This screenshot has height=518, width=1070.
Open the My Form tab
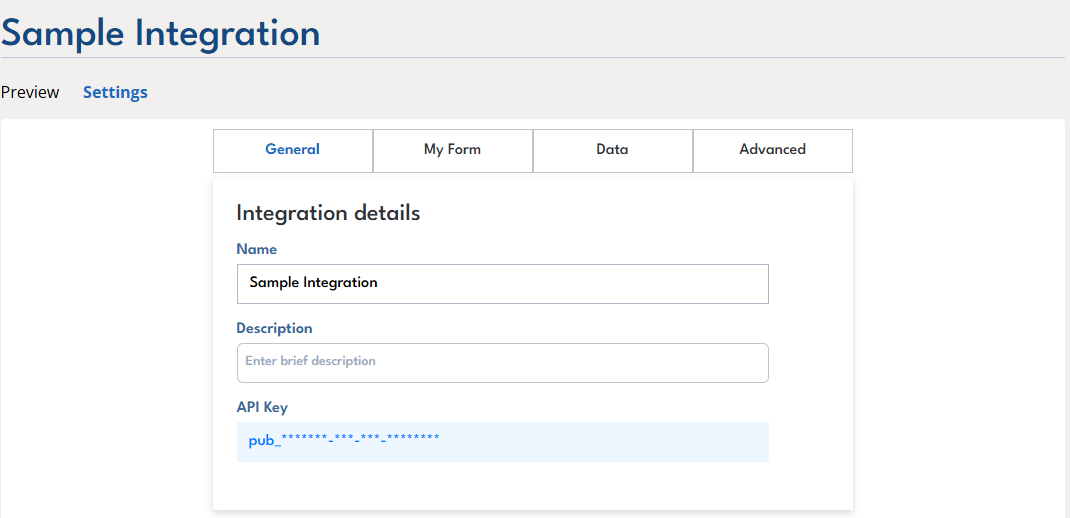coord(452,150)
